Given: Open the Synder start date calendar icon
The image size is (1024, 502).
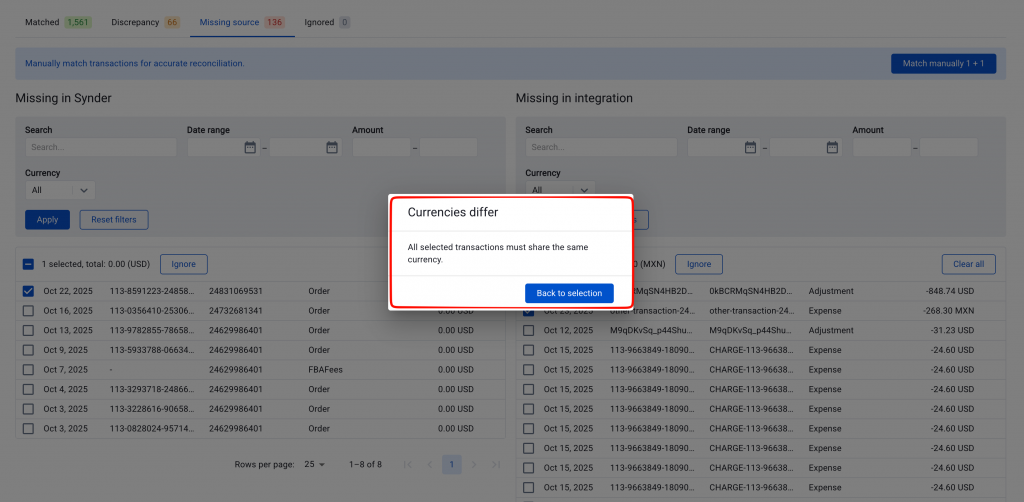Looking at the screenshot, I should (250, 148).
